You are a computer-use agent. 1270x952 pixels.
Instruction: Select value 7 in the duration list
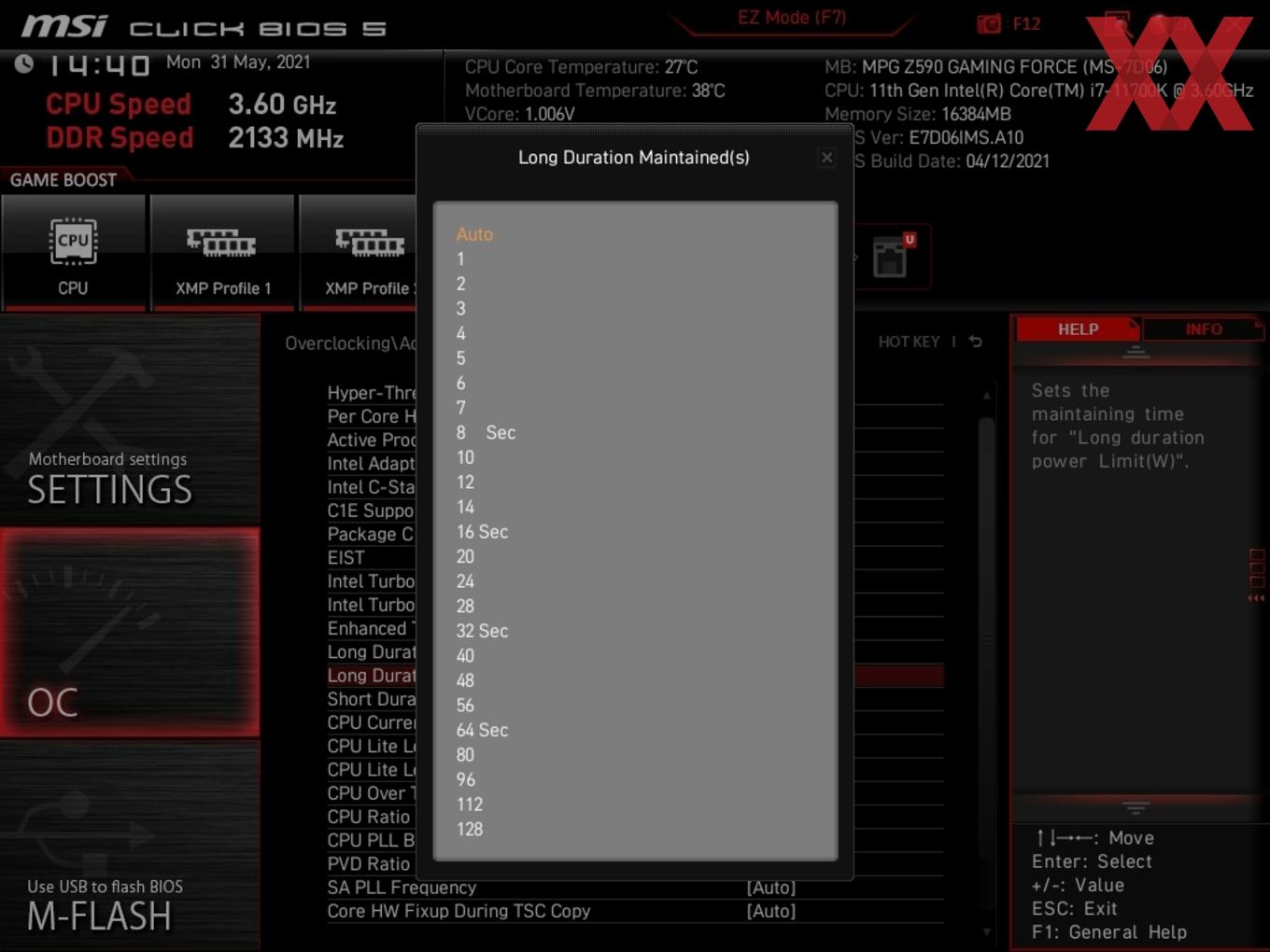pos(460,408)
